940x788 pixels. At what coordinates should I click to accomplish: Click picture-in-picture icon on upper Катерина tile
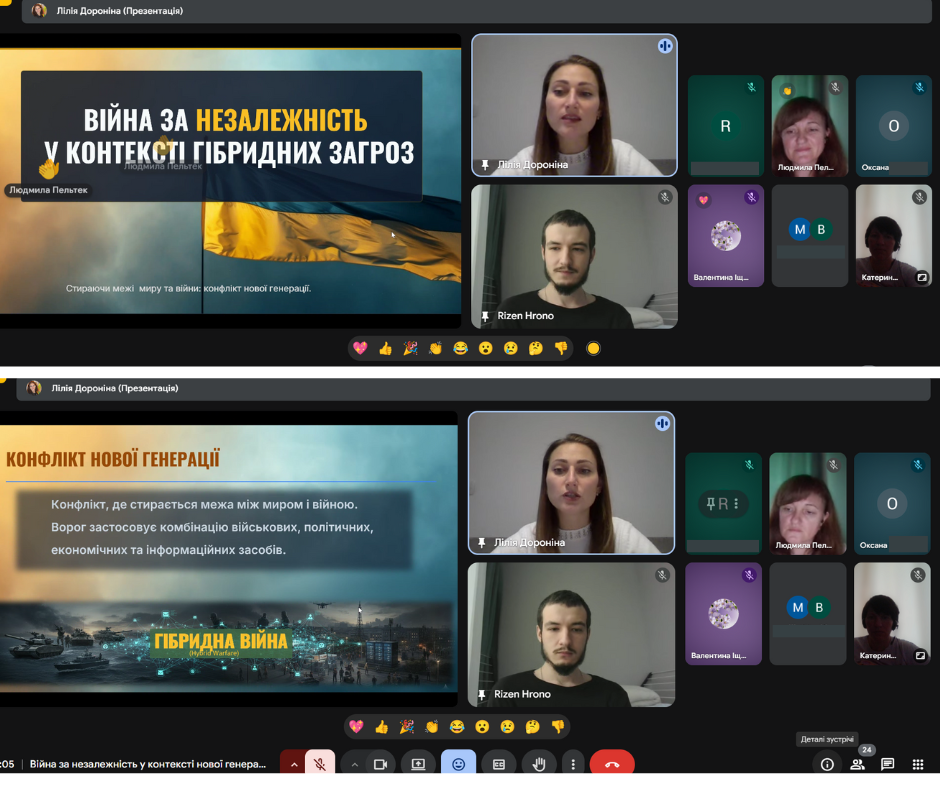(921, 278)
